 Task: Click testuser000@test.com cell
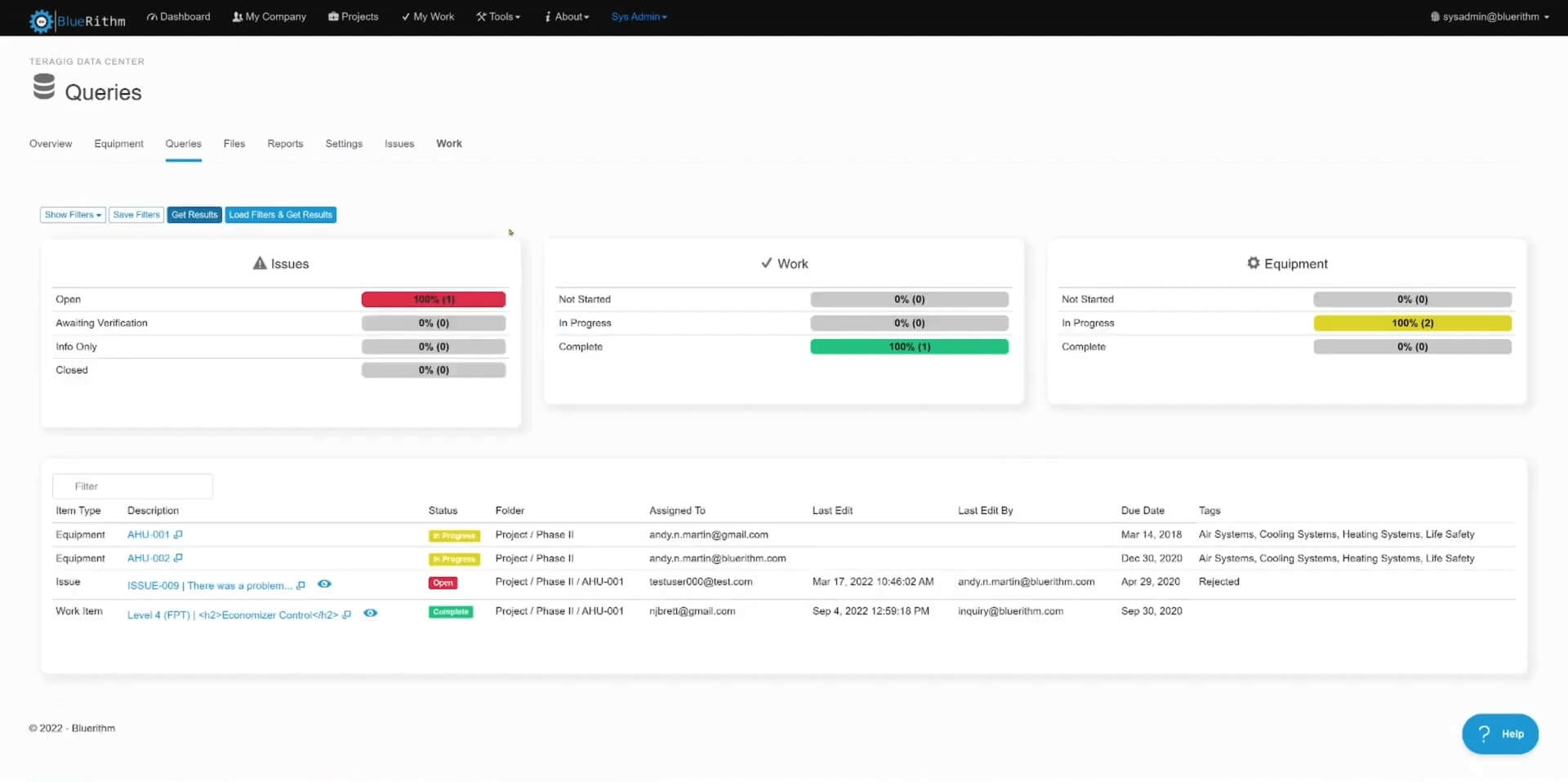click(701, 582)
